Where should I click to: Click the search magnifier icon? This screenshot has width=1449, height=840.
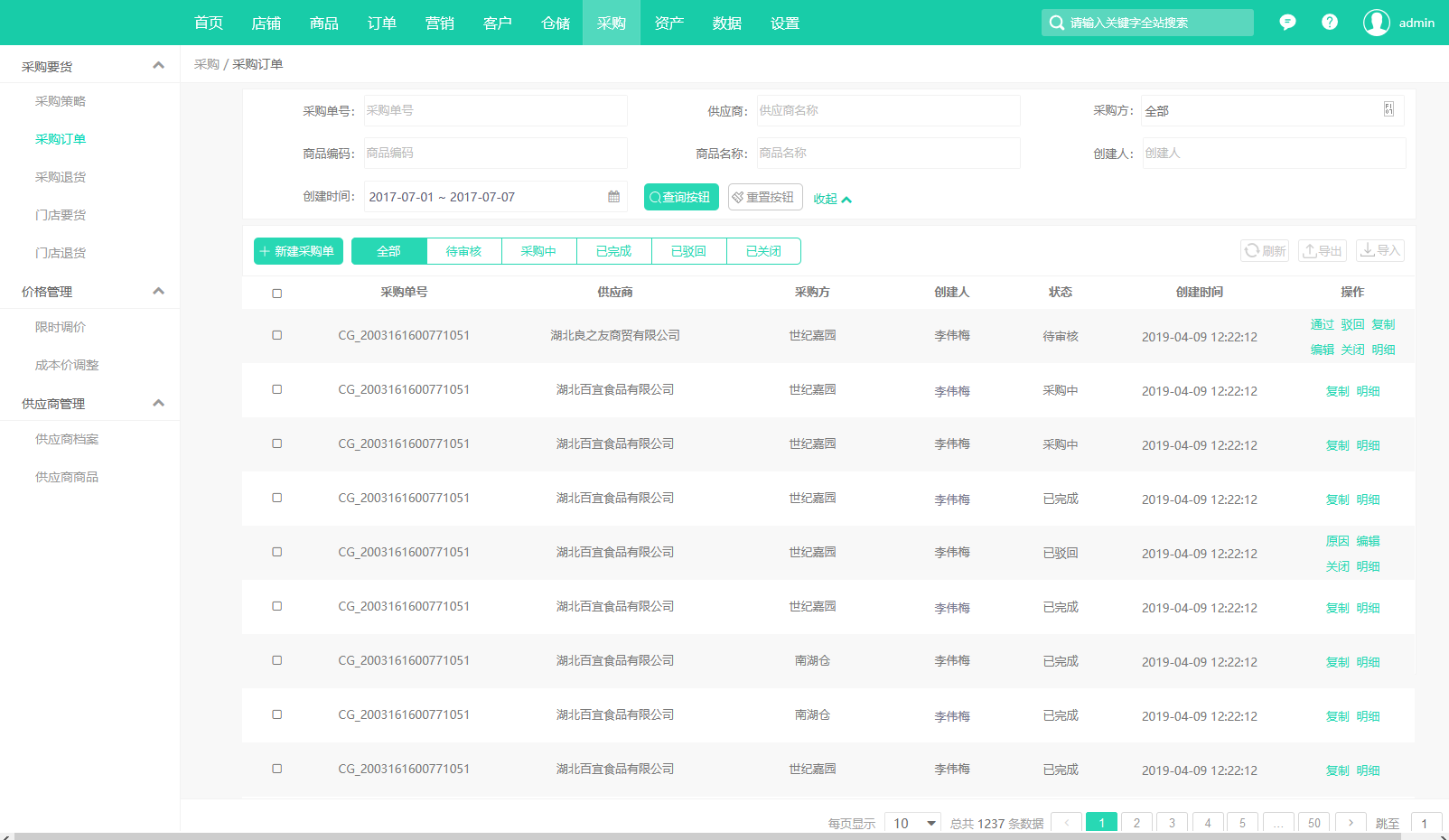coord(1056,23)
